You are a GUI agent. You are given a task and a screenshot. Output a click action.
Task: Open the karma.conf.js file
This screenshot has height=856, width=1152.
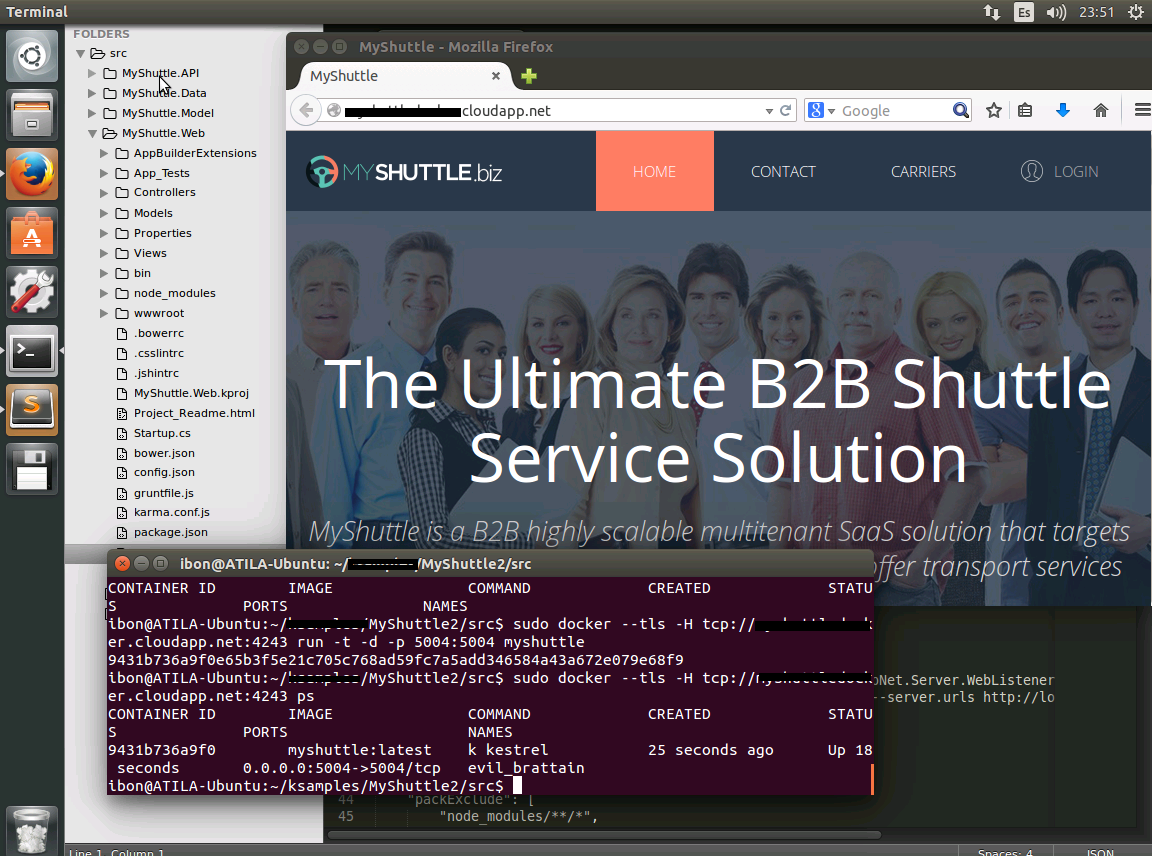coord(171,512)
